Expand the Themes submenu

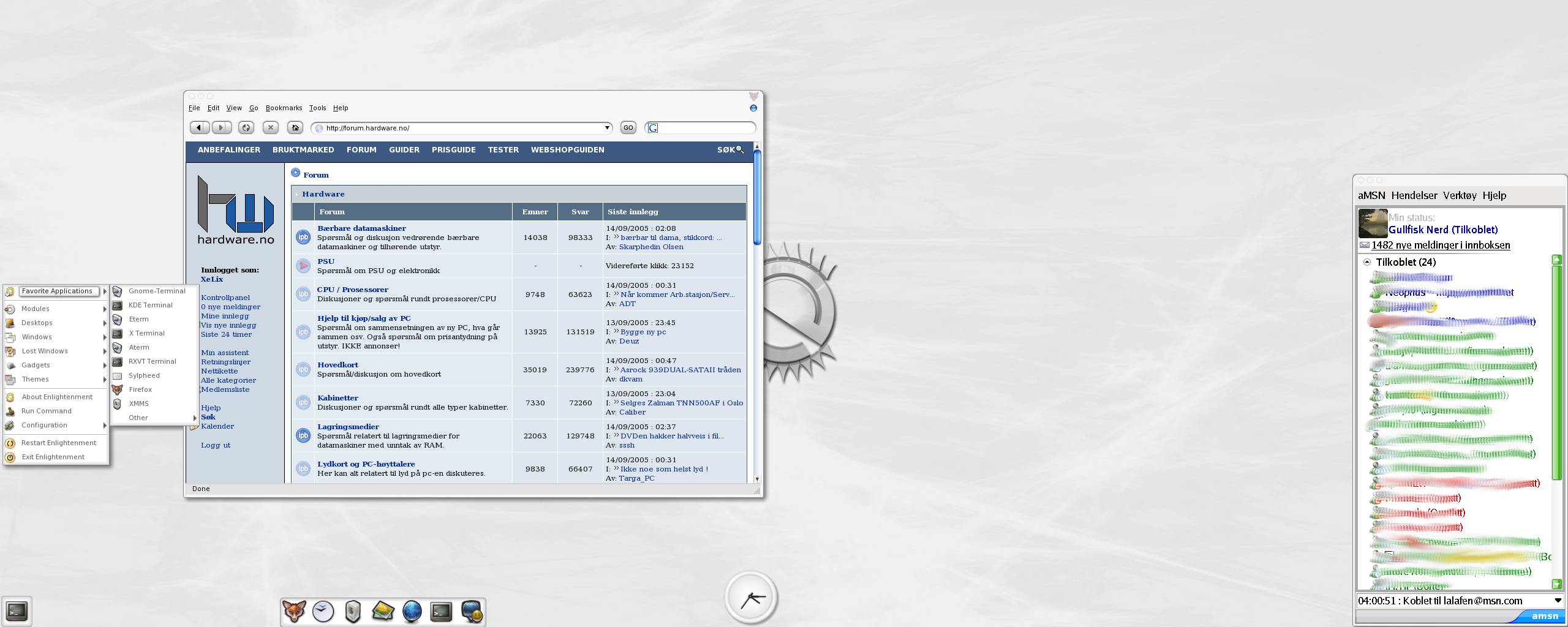coord(57,379)
